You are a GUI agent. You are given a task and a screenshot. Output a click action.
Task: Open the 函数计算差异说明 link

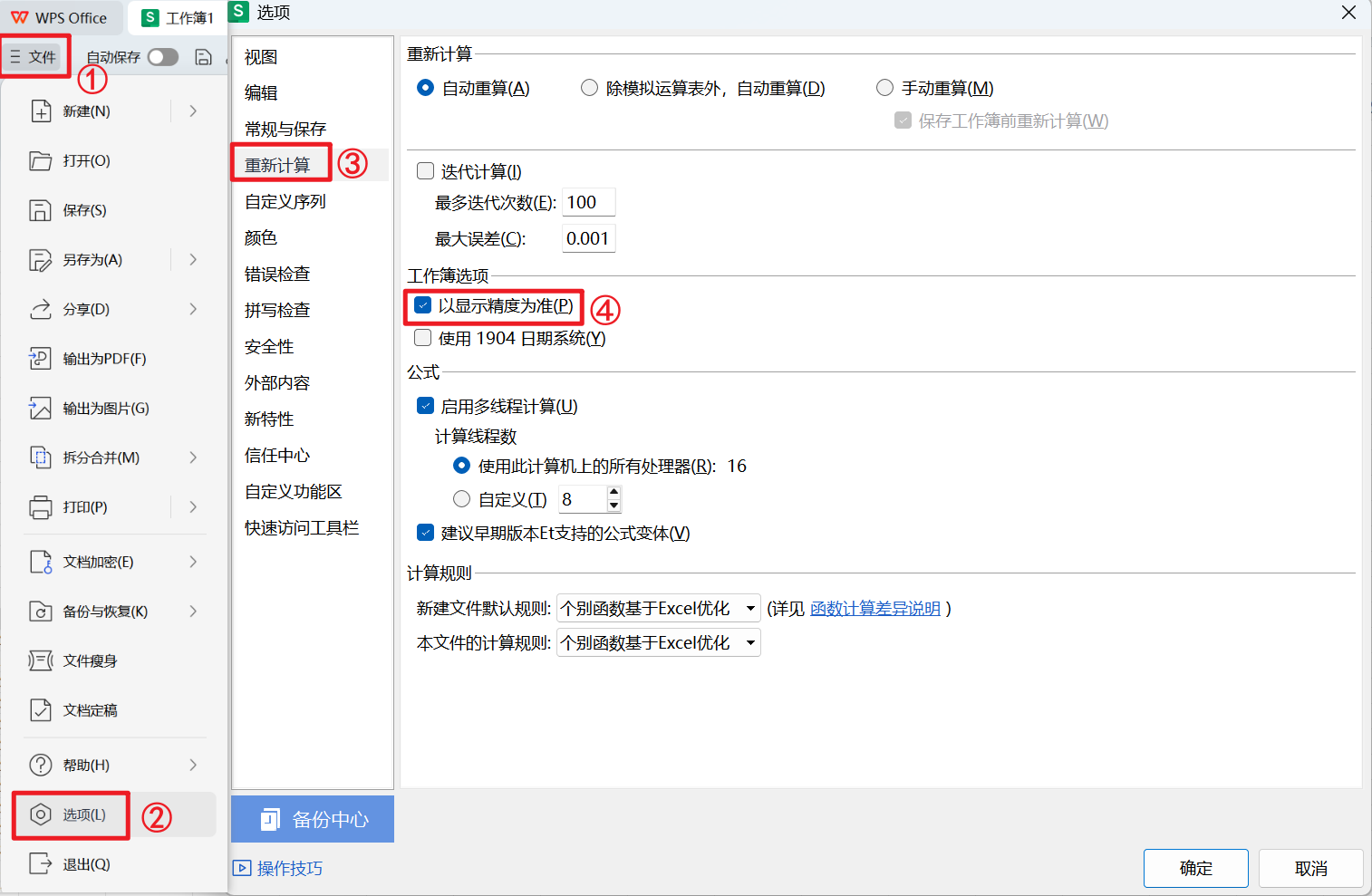875,609
